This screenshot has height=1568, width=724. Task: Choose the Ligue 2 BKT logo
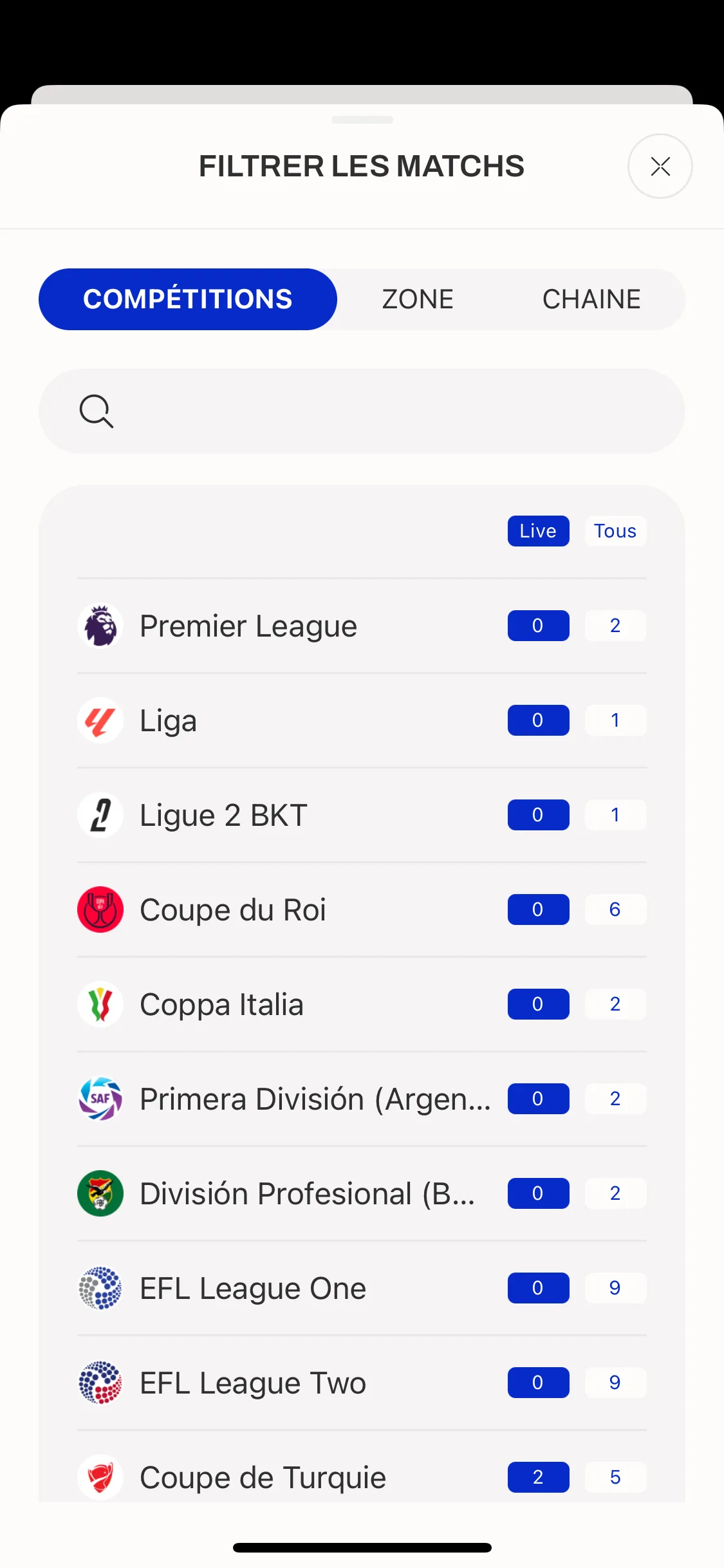(100, 815)
